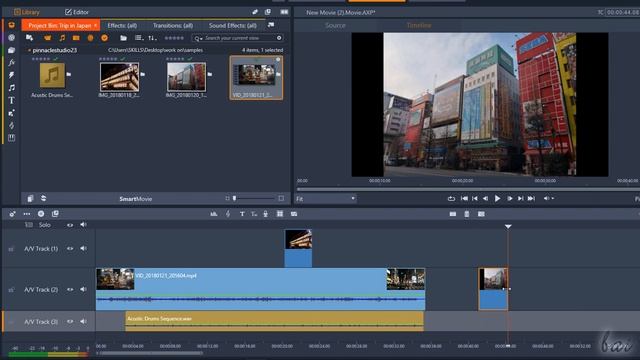Click the library search field

pos(239,38)
